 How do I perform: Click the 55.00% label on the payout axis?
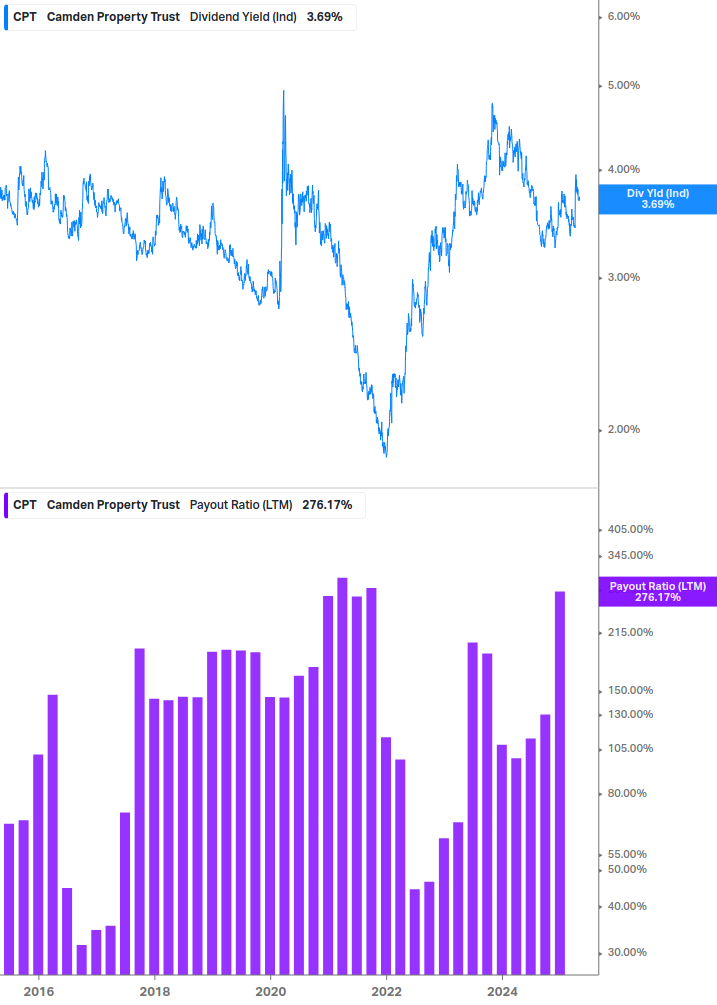[x=627, y=854]
